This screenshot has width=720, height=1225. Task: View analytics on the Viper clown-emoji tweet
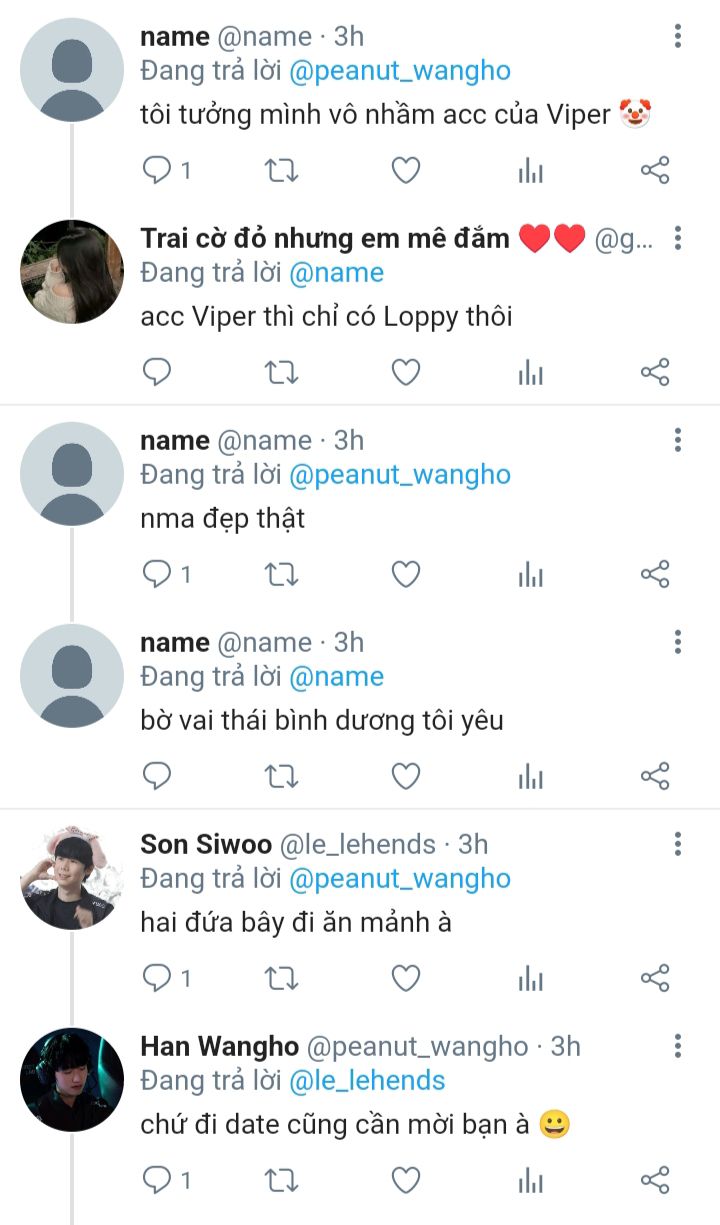pyautogui.click(x=530, y=171)
